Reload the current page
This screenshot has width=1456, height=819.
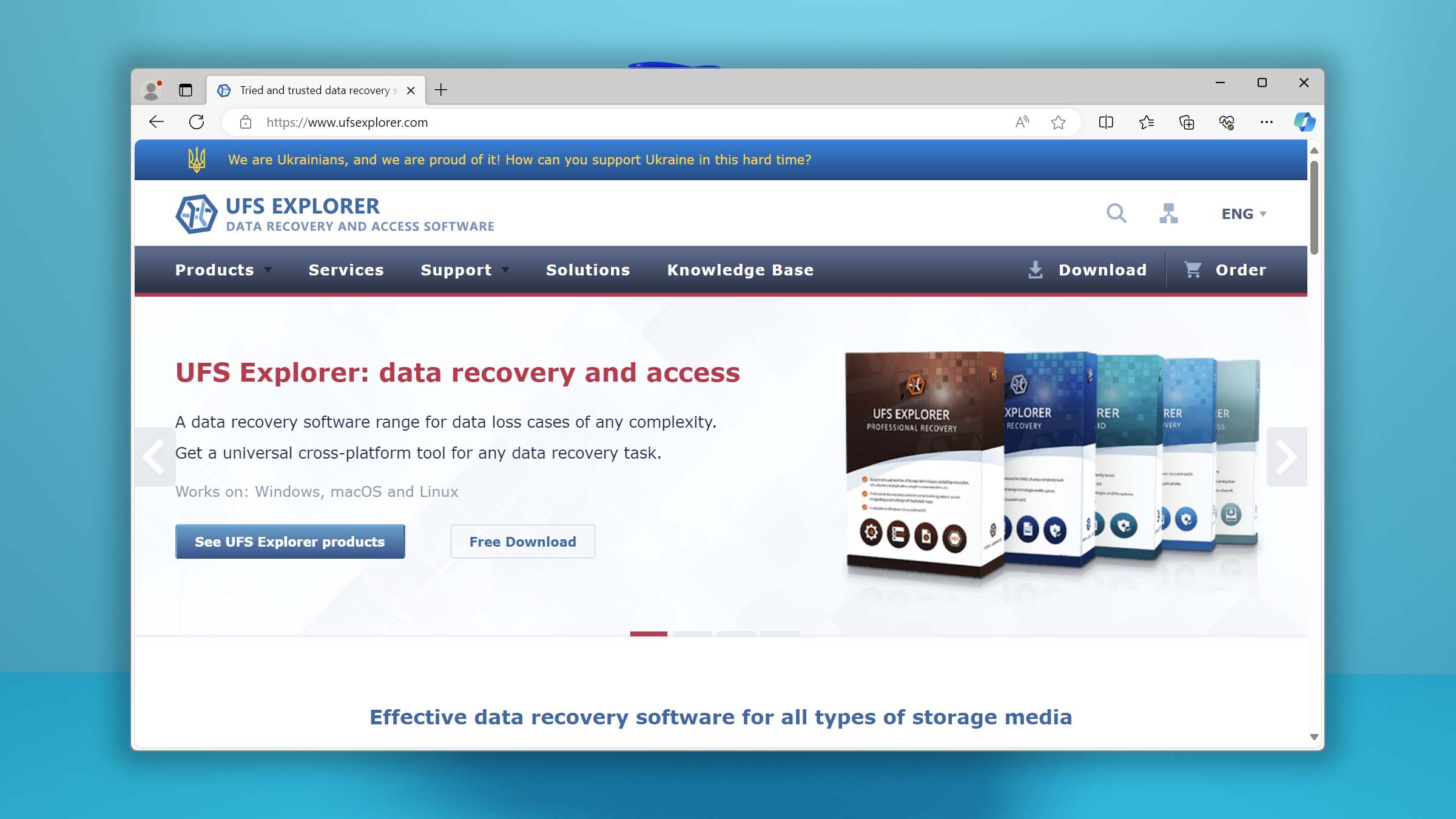(197, 122)
